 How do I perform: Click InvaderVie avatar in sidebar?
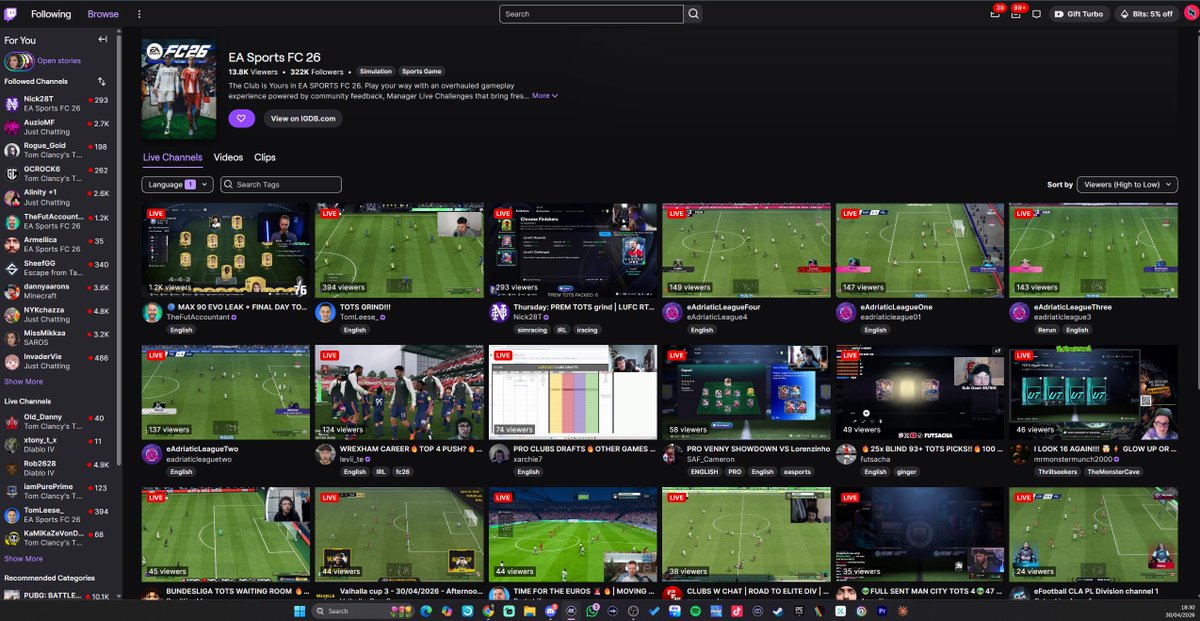tap(12, 361)
